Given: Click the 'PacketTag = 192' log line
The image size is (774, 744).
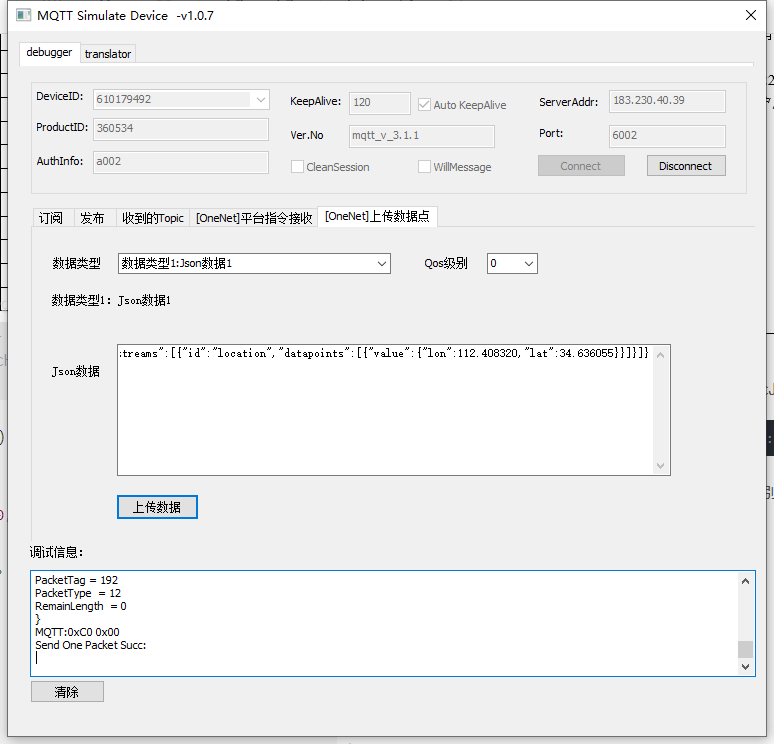Looking at the screenshot, I should (x=76, y=580).
